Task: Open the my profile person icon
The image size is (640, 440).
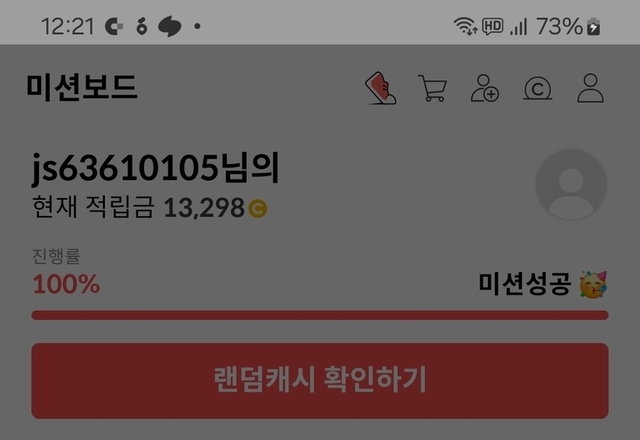Action: point(590,88)
